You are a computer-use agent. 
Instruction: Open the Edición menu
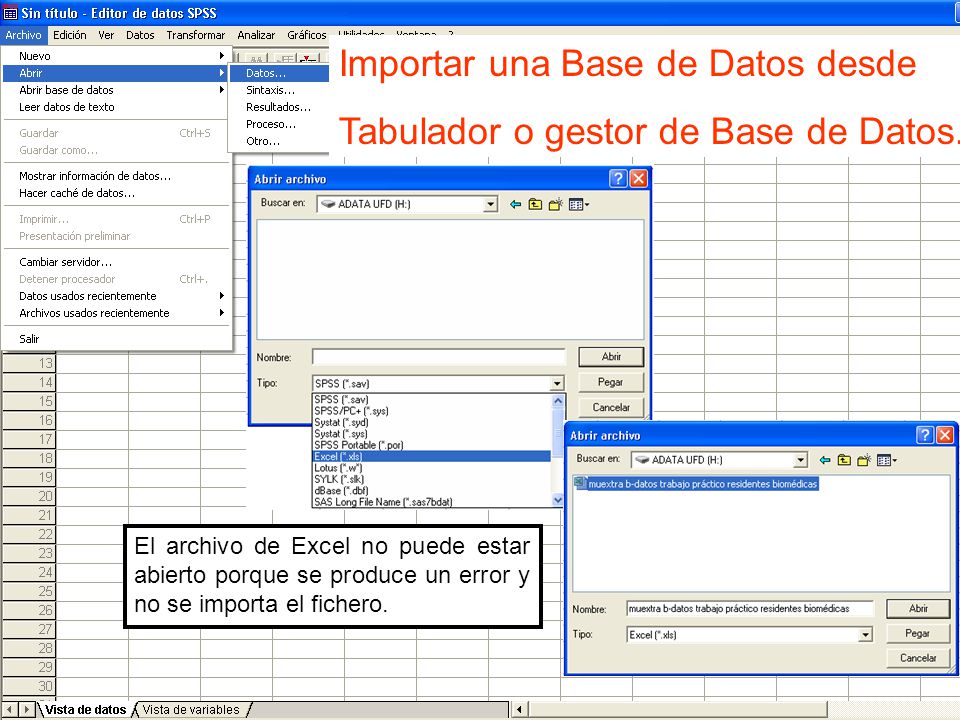(x=69, y=35)
